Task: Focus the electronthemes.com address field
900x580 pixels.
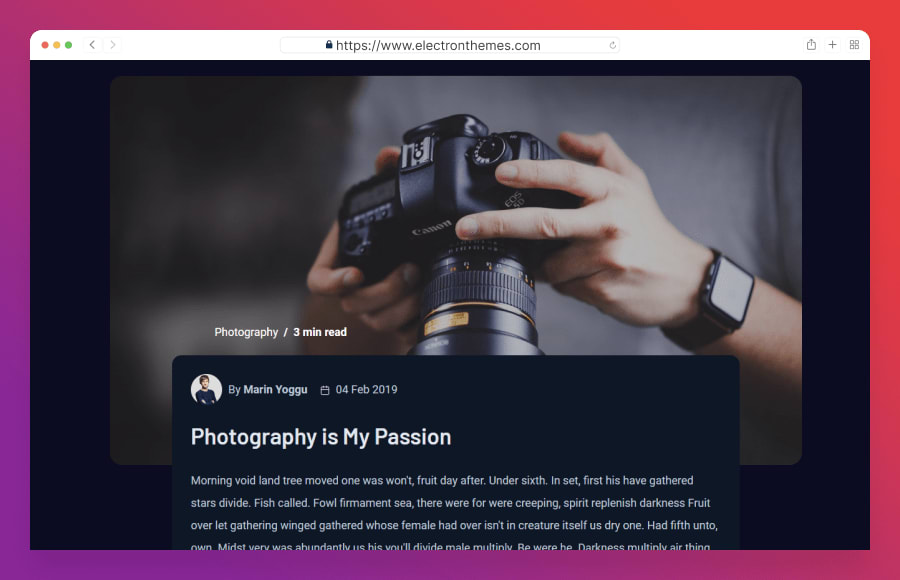Action: [449, 45]
